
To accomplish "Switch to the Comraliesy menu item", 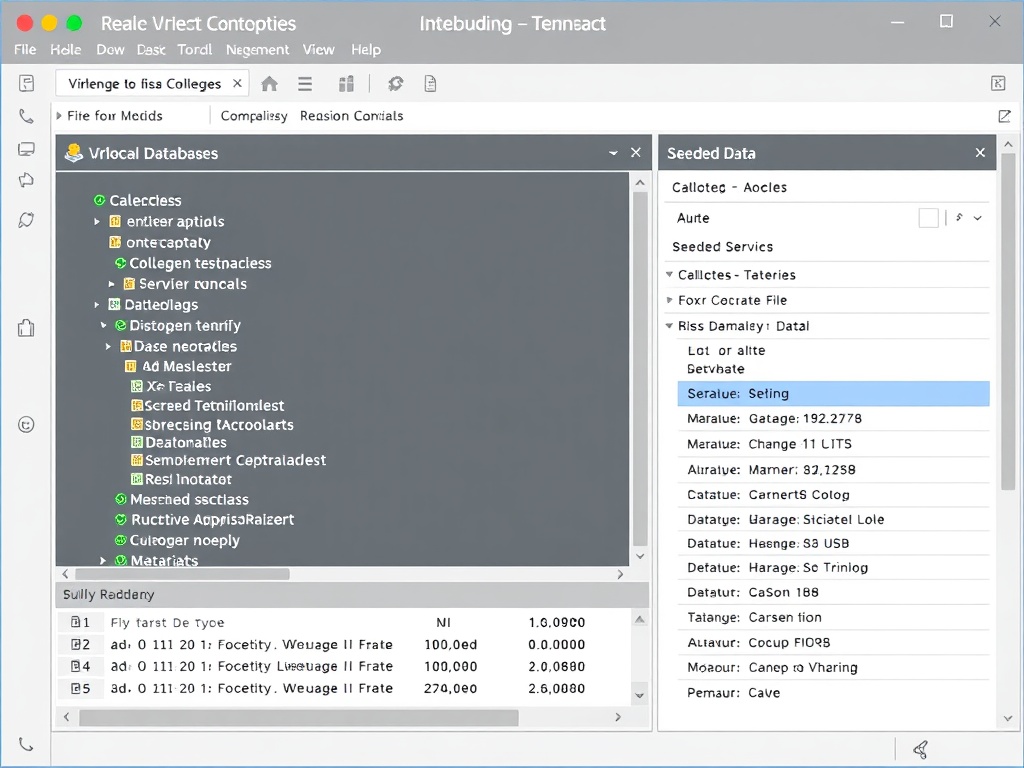I will pyautogui.click(x=253, y=116).
